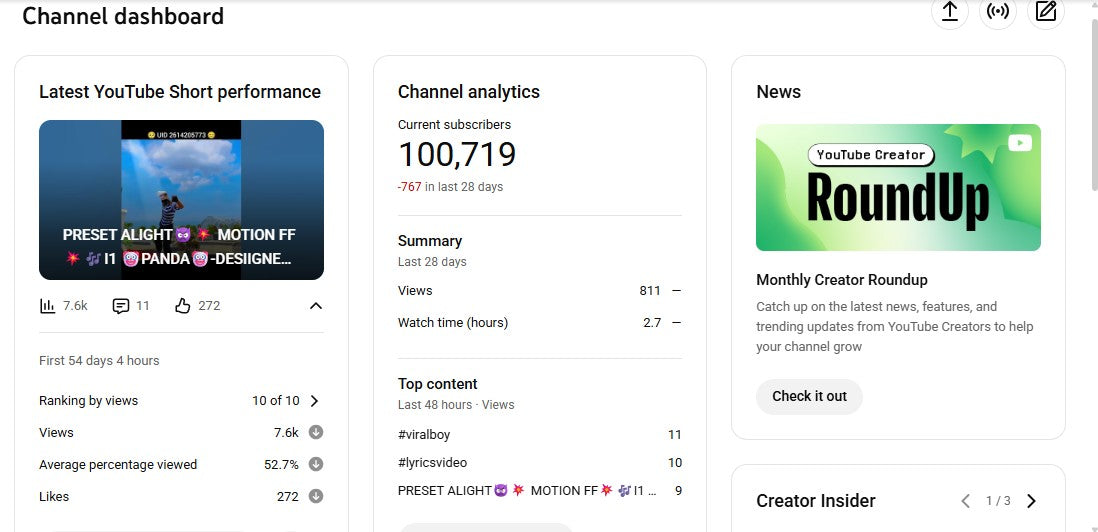Image resolution: width=1098 pixels, height=532 pixels.
Task: Click the Channel dashboard heading
Action: point(123,15)
